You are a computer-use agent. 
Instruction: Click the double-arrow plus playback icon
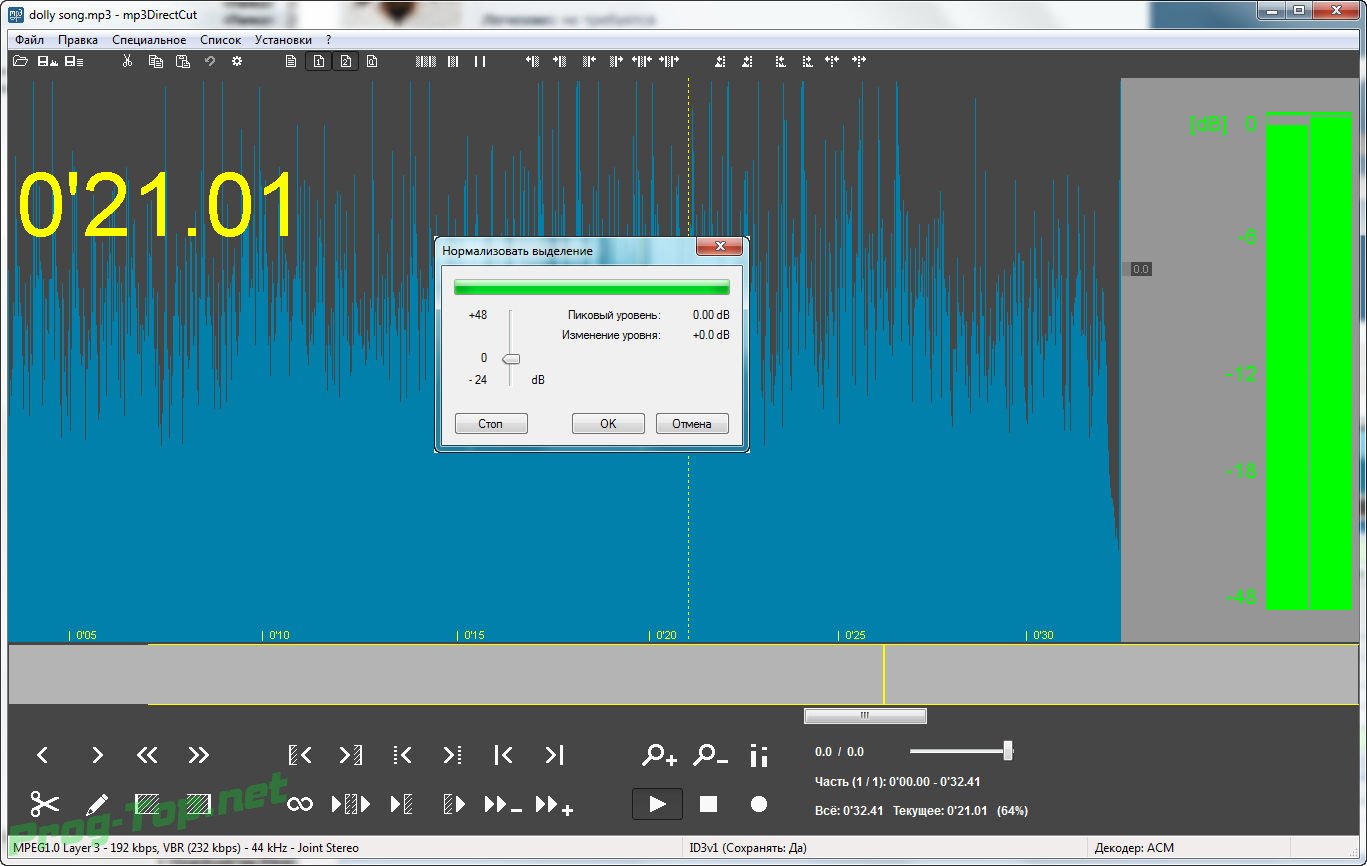click(x=554, y=804)
